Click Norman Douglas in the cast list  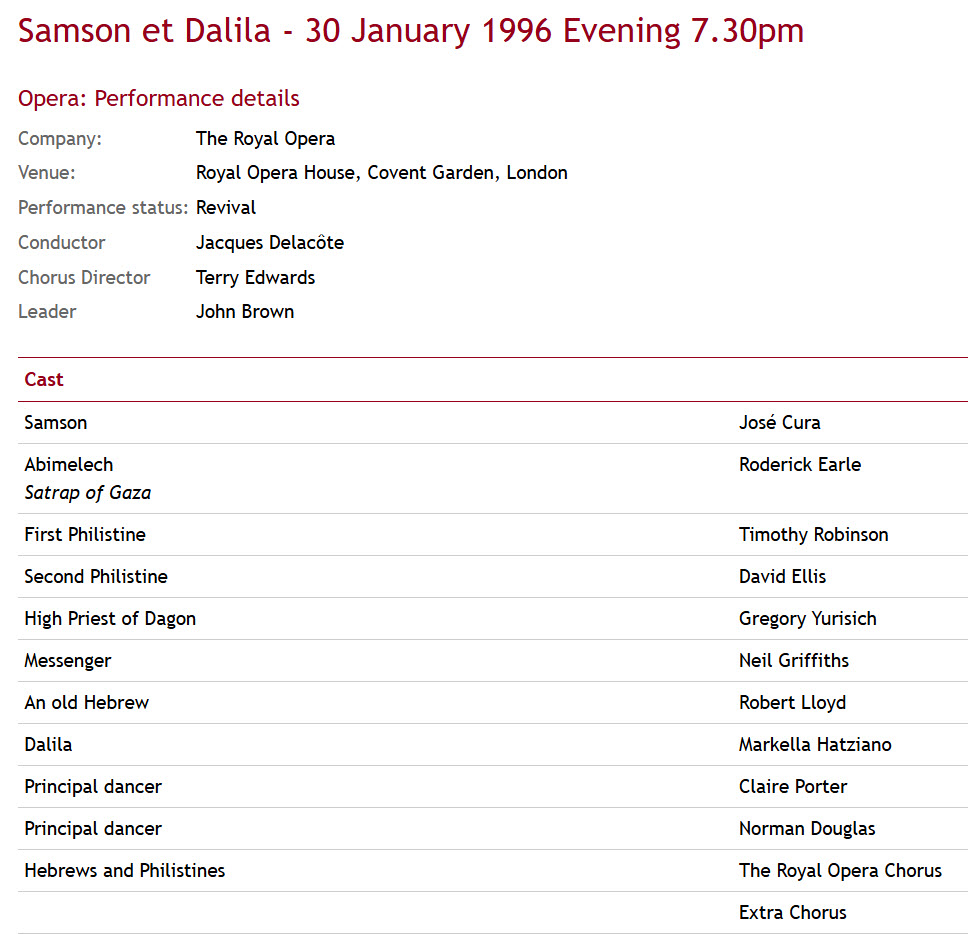pyautogui.click(x=807, y=828)
